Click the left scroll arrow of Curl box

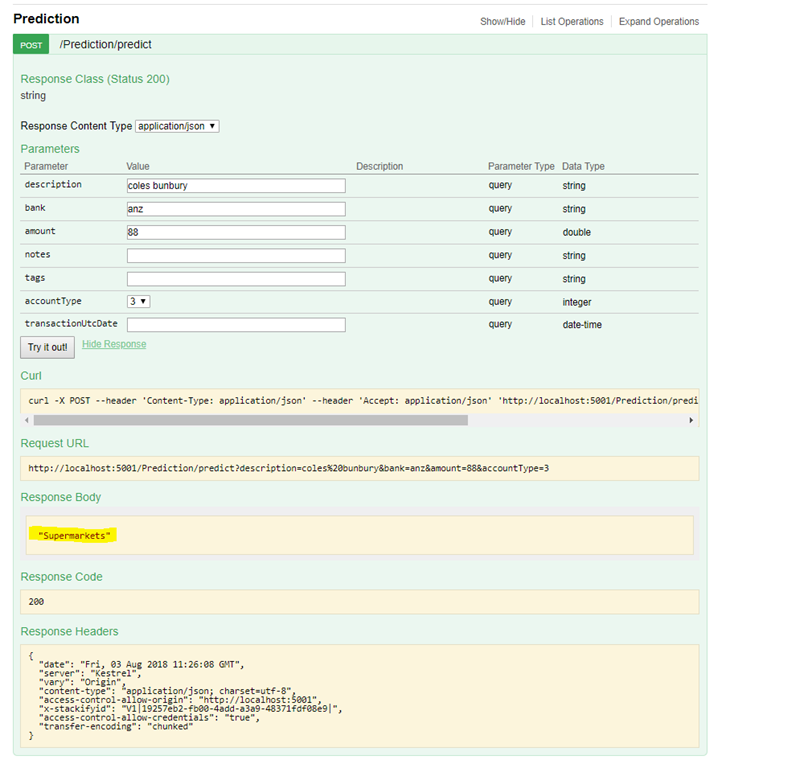[27, 421]
